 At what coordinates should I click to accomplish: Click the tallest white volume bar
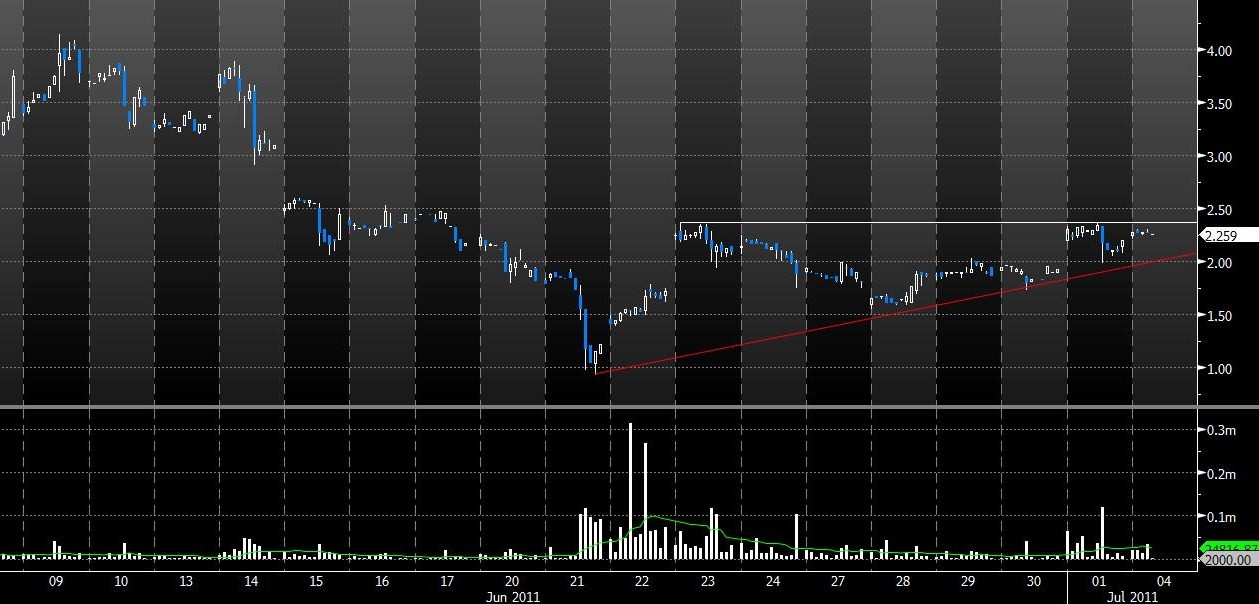tap(630, 491)
